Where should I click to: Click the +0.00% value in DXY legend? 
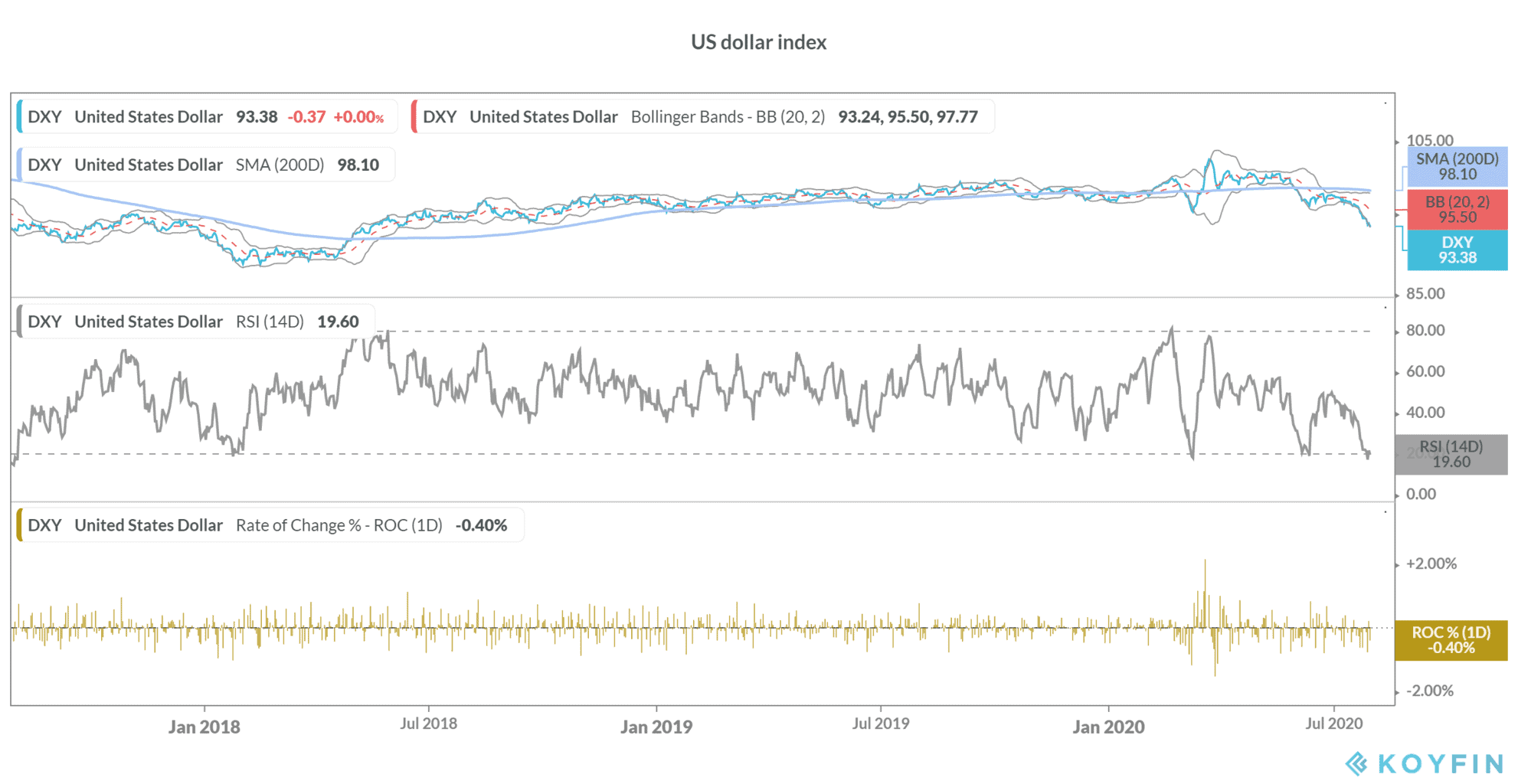(x=359, y=117)
